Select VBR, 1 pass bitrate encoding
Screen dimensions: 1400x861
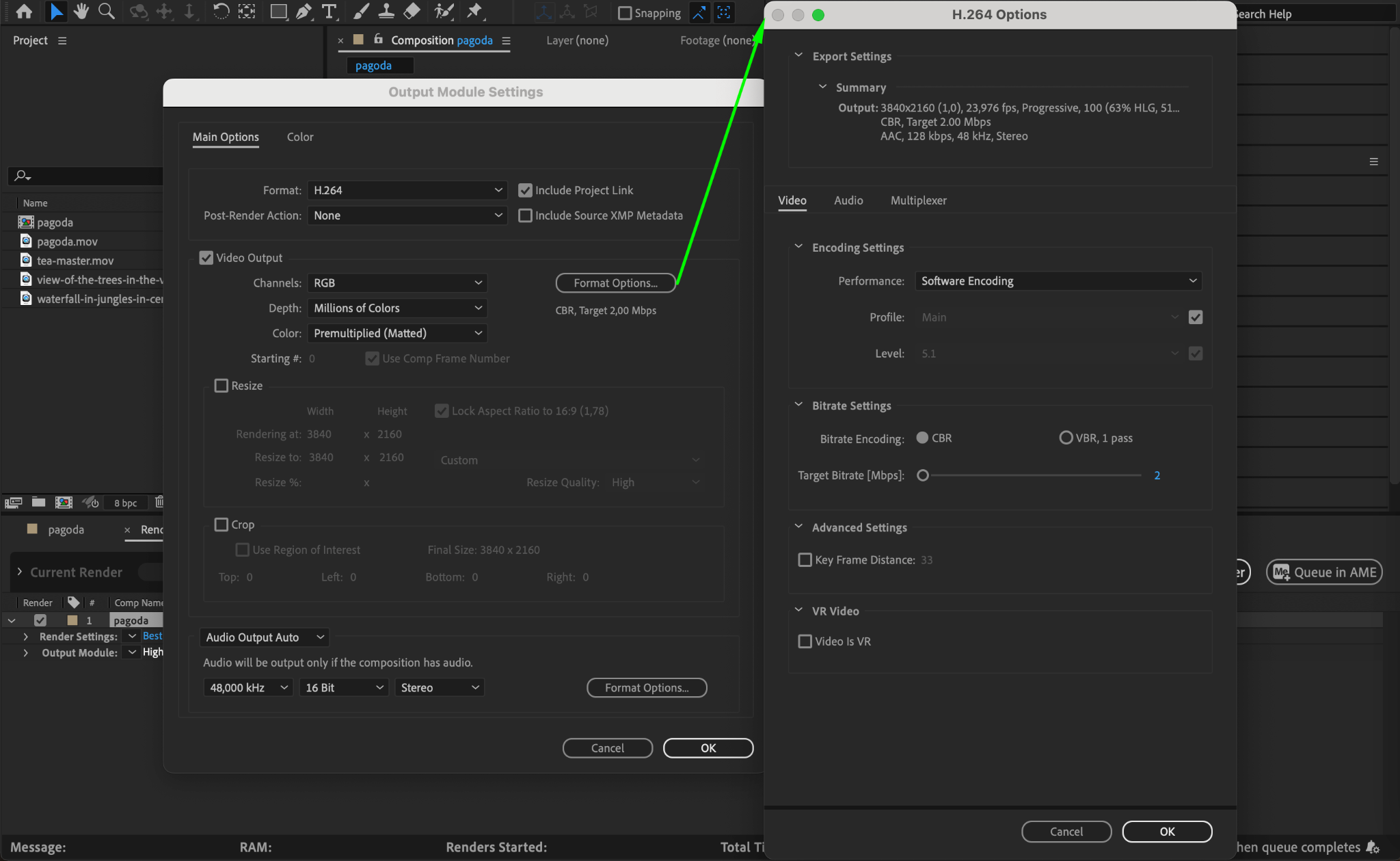pos(1066,438)
